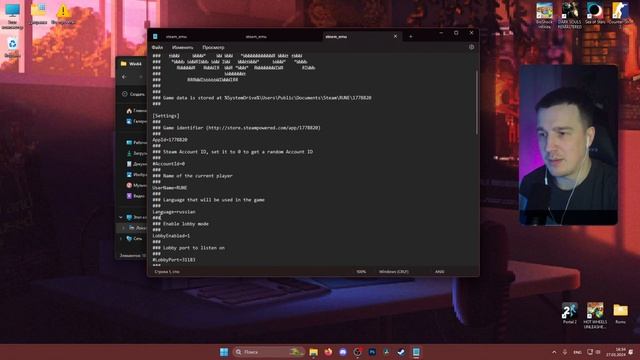Close the active steam_emu tab
Screen dimensions: 640x360
[x=395, y=36]
